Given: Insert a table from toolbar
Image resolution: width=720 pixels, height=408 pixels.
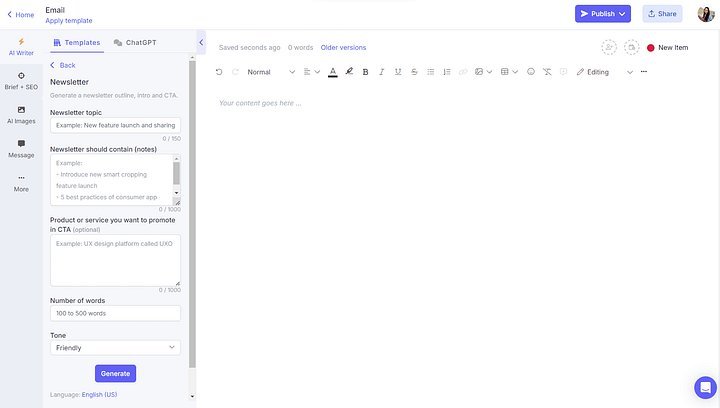Looking at the screenshot, I should point(505,72).
